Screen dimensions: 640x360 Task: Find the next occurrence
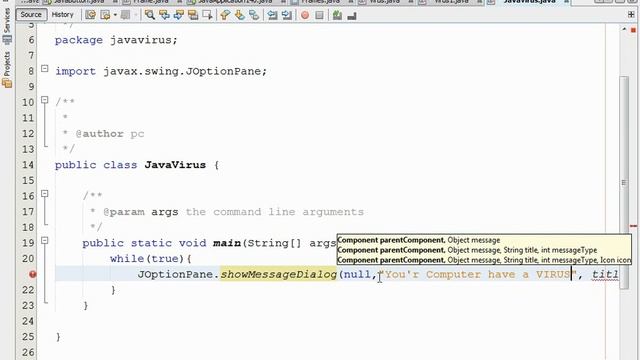pos(178,16)
